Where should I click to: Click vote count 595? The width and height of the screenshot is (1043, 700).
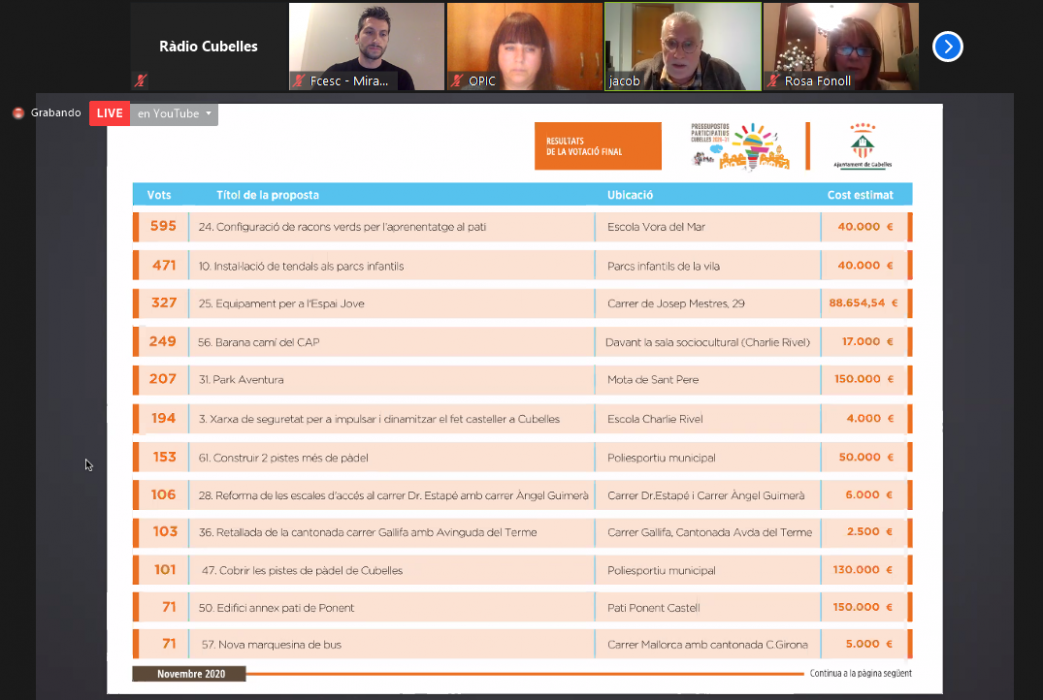(163, 226)
